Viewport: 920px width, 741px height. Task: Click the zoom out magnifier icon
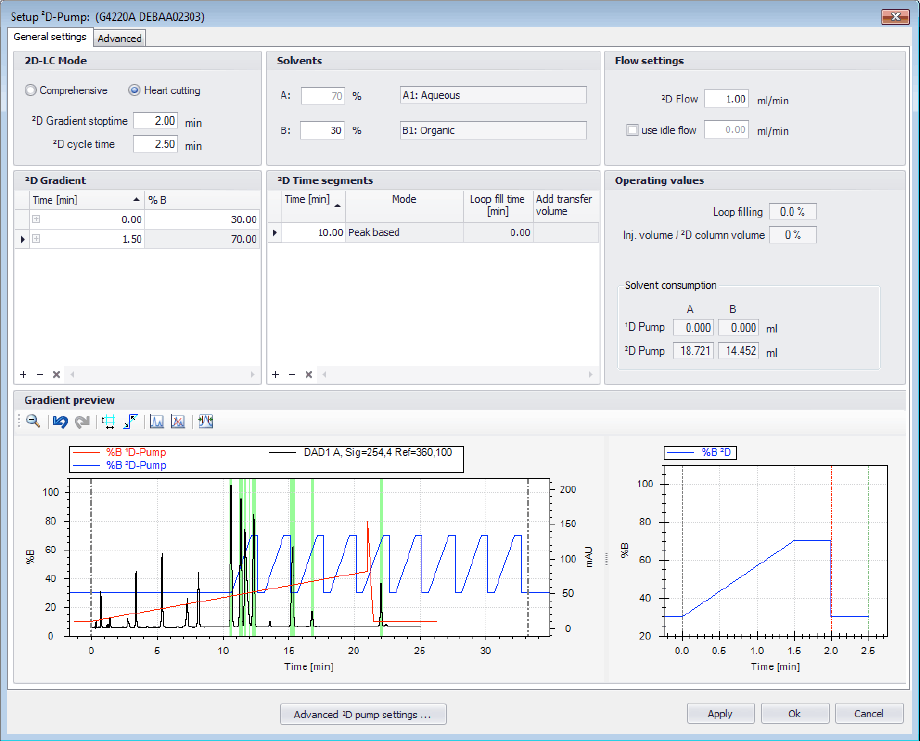(32, 422)
